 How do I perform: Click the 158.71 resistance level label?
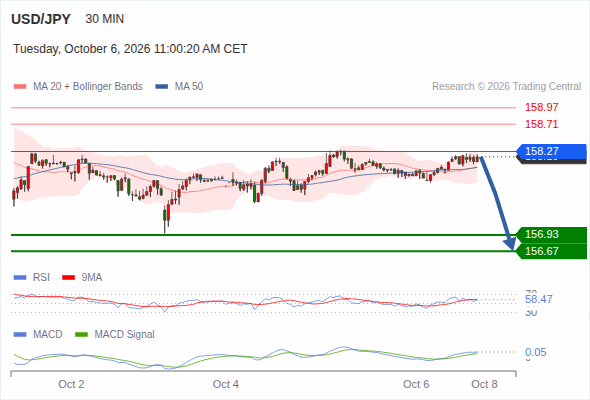tap(541, 124)
